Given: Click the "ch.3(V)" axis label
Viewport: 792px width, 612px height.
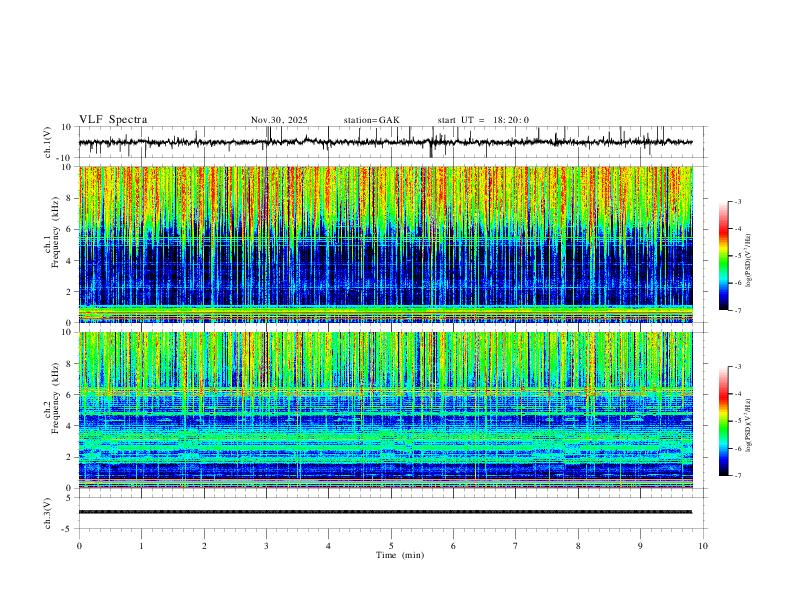Looking at the screenshot, I should tap(48, 513).
